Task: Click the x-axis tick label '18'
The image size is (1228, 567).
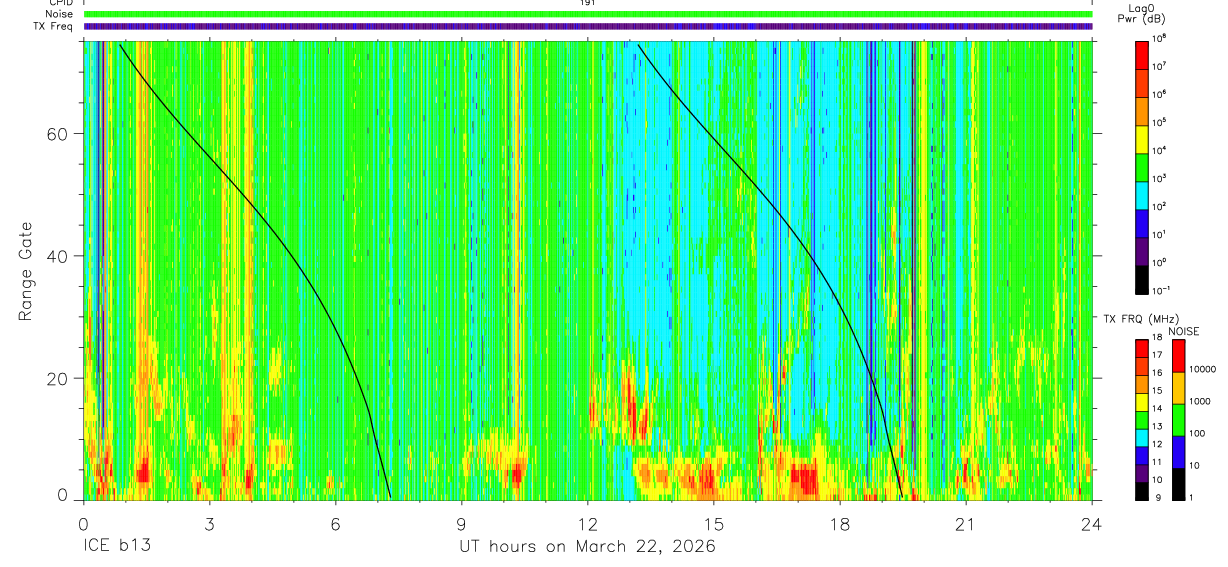Action: 840,524
